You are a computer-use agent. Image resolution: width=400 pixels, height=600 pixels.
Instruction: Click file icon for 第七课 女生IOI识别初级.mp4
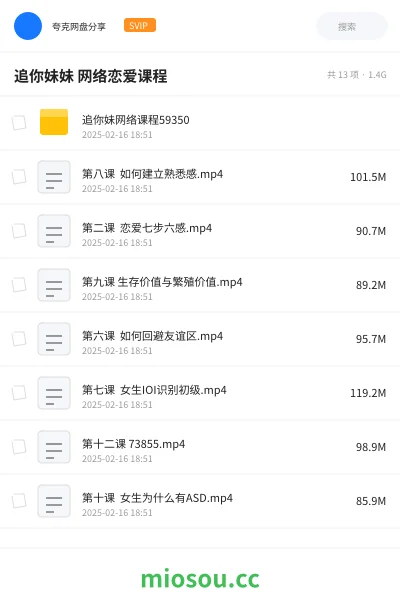(54, 393)
